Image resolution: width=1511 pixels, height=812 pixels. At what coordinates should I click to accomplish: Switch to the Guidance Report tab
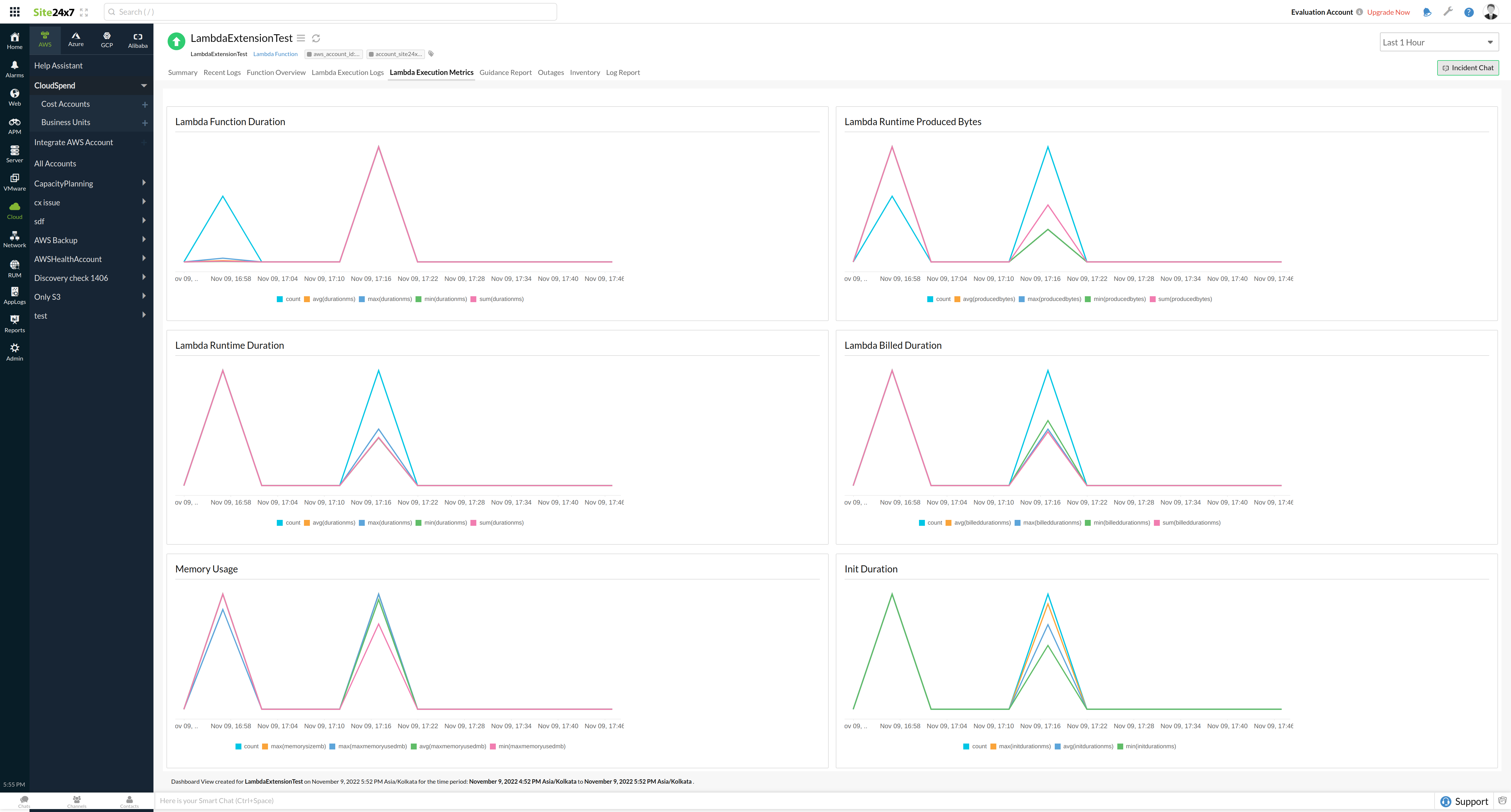tap(505, 72)
